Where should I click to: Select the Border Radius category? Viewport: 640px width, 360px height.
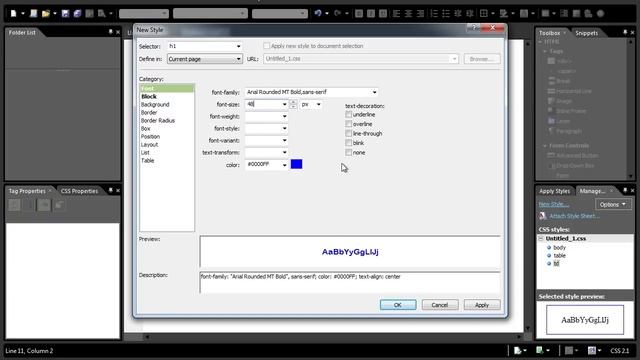click(x=158, y=120)
